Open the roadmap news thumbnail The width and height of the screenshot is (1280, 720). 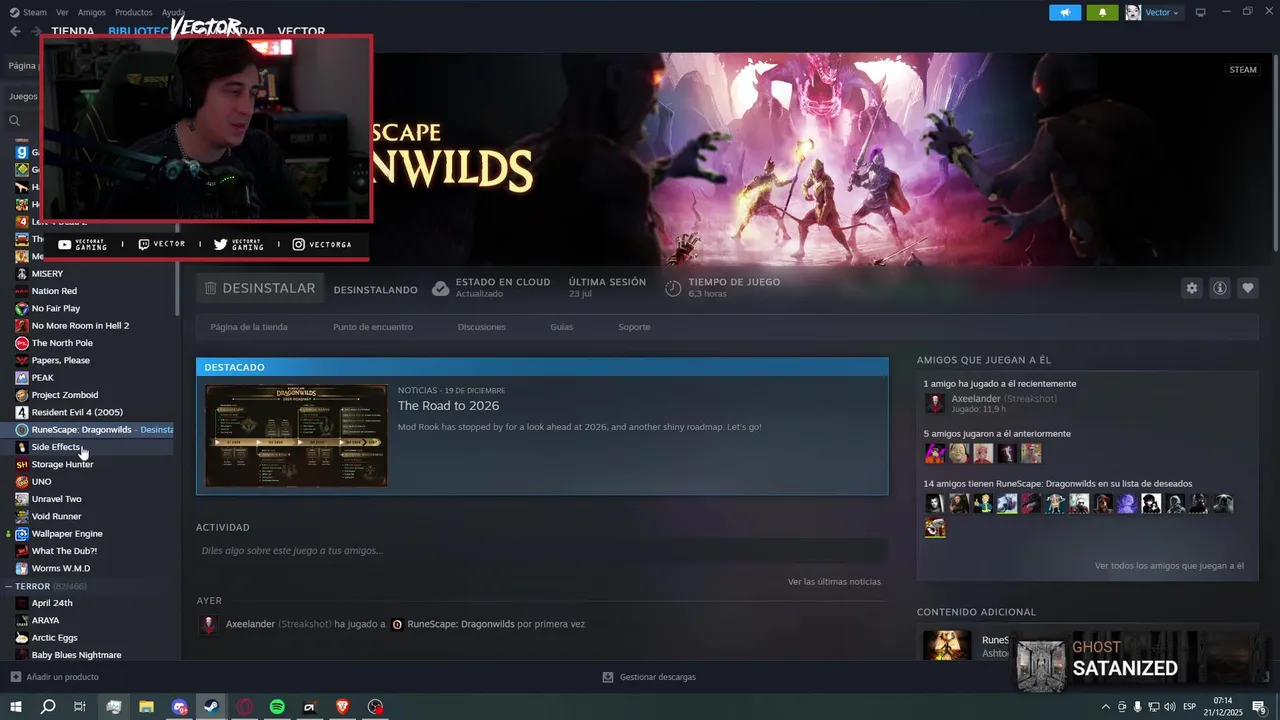[x=296, y=435]
